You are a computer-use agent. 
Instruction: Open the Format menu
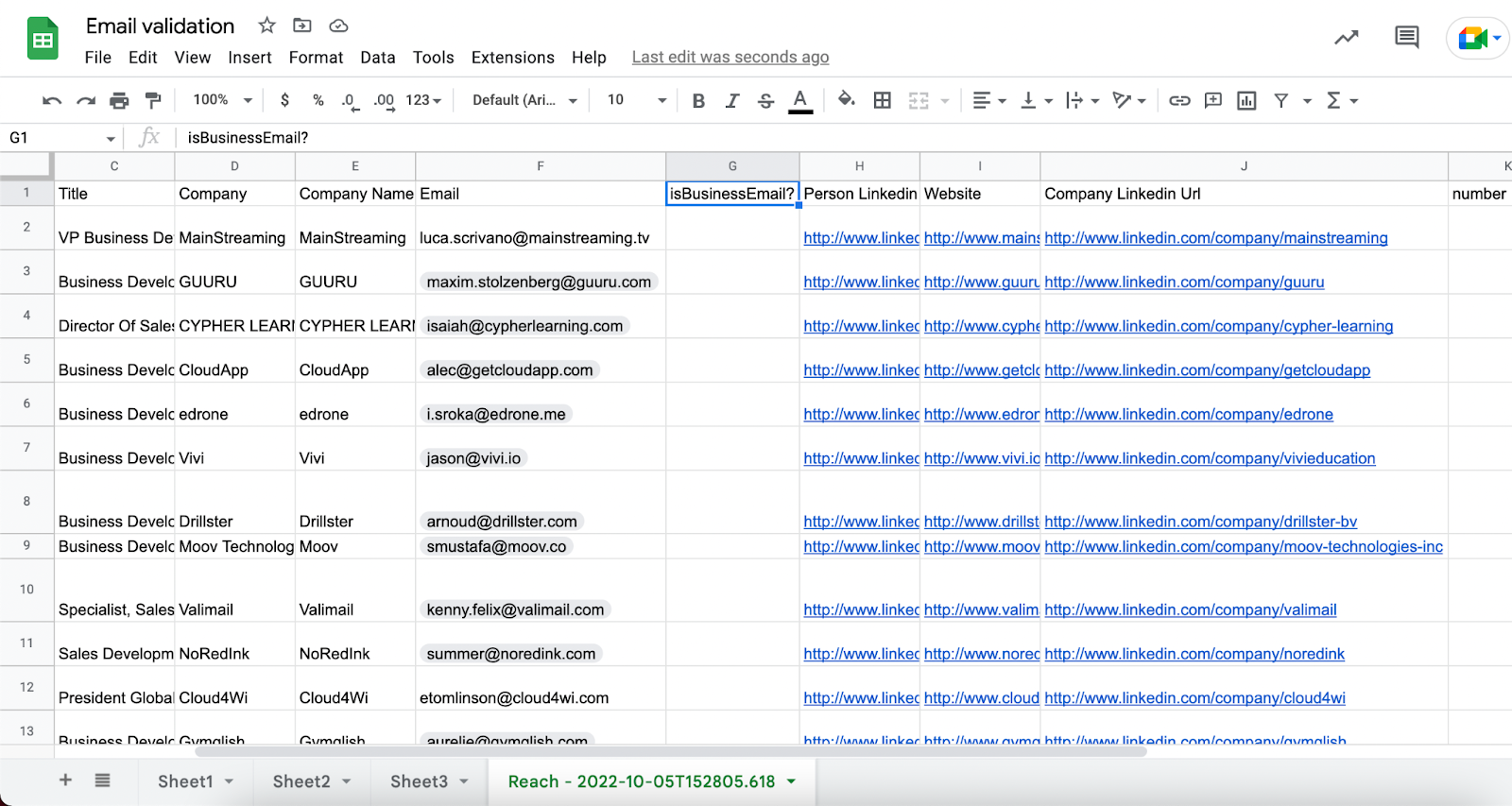click(x=316, y=58)
